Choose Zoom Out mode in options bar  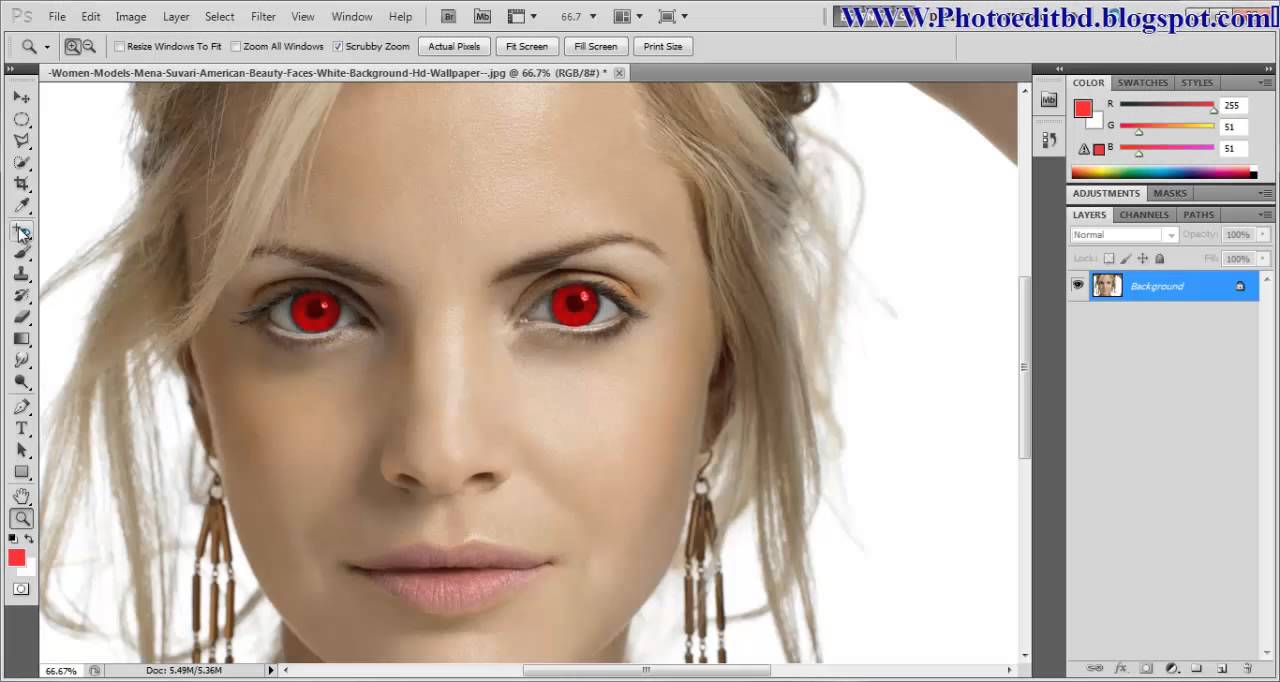[x=89, y=47]
